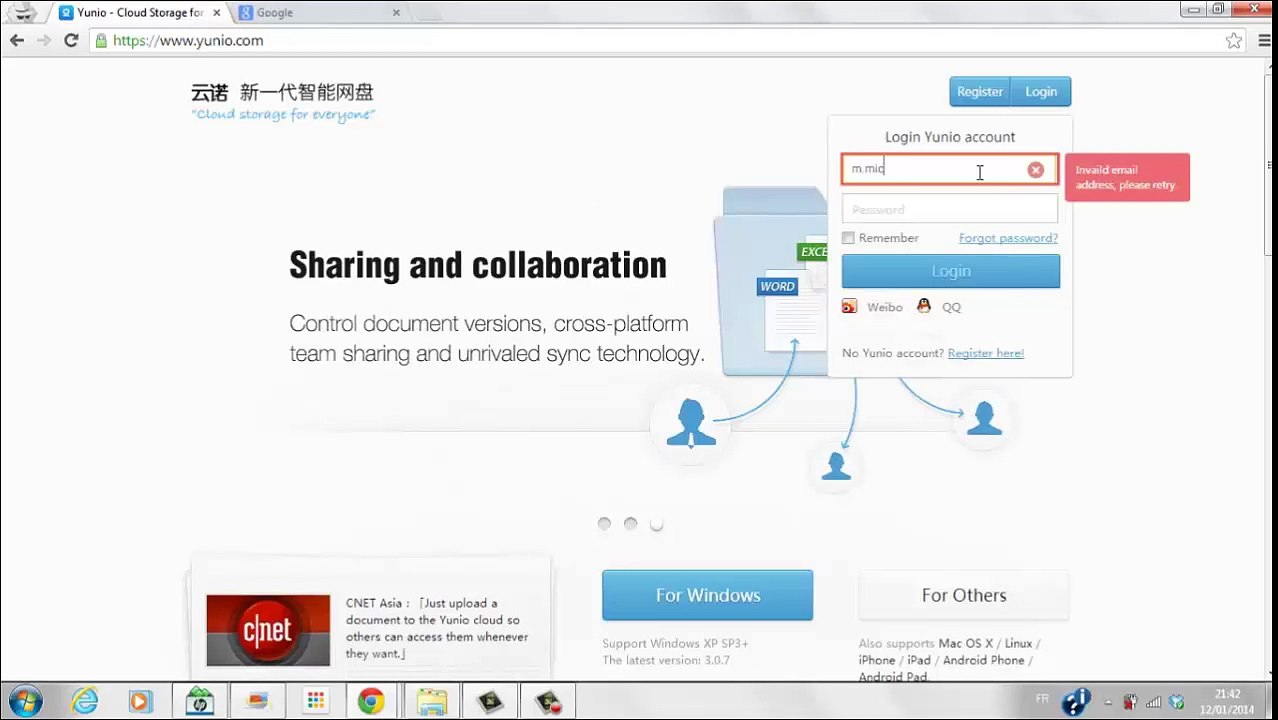This screenshot has height=720, width=1278.
Task: Show hidden tray icons arrow
Action: pyautogui.click(x=1108, y=702)
